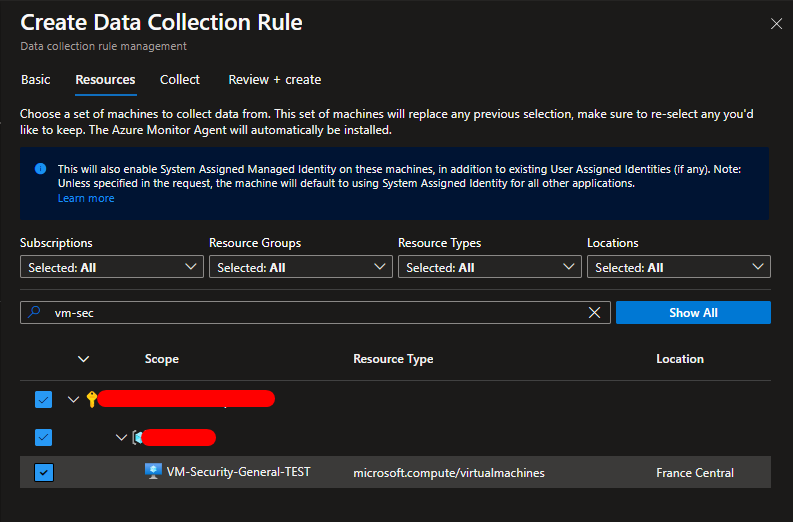Open the Resource Groups filter dropdown

300,267
